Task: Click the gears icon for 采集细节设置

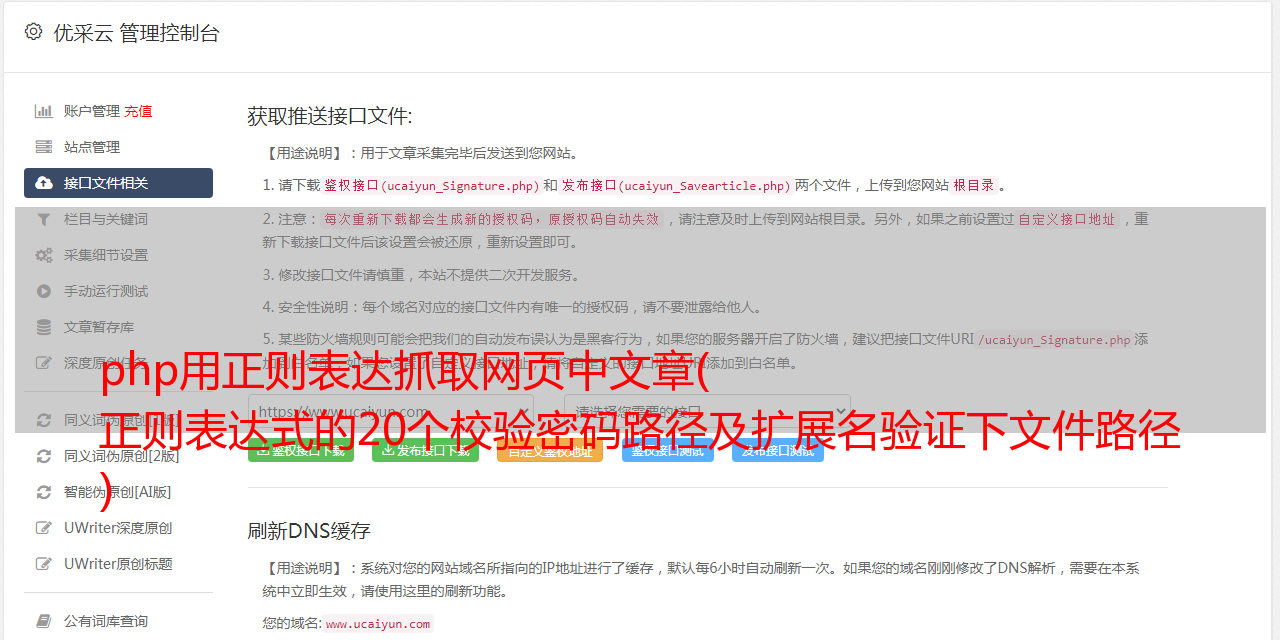Action: [x=44, y=255]
